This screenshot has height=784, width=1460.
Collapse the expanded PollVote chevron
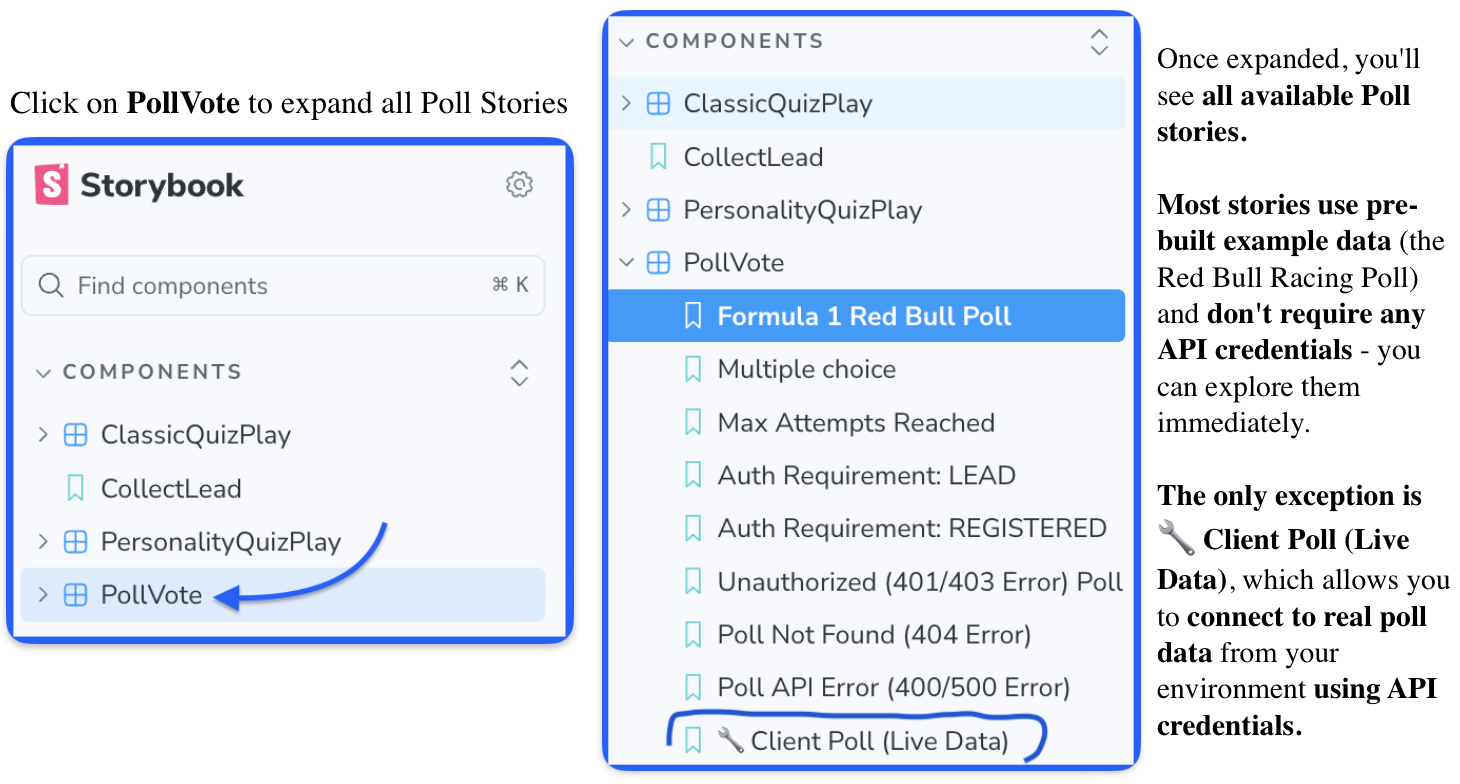(x=627, y=264)
